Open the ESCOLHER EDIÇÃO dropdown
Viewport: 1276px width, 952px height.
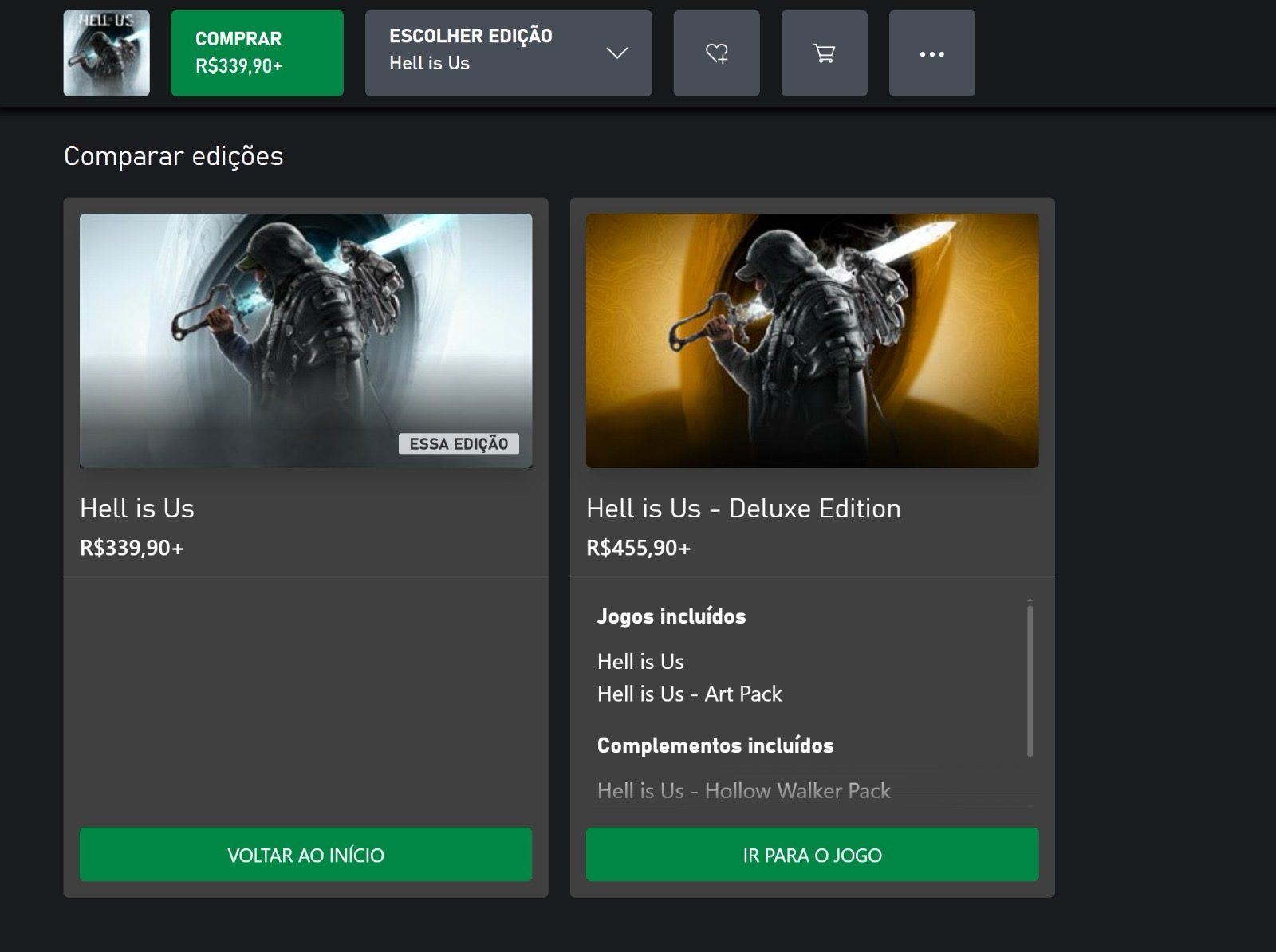pos(508,53)
